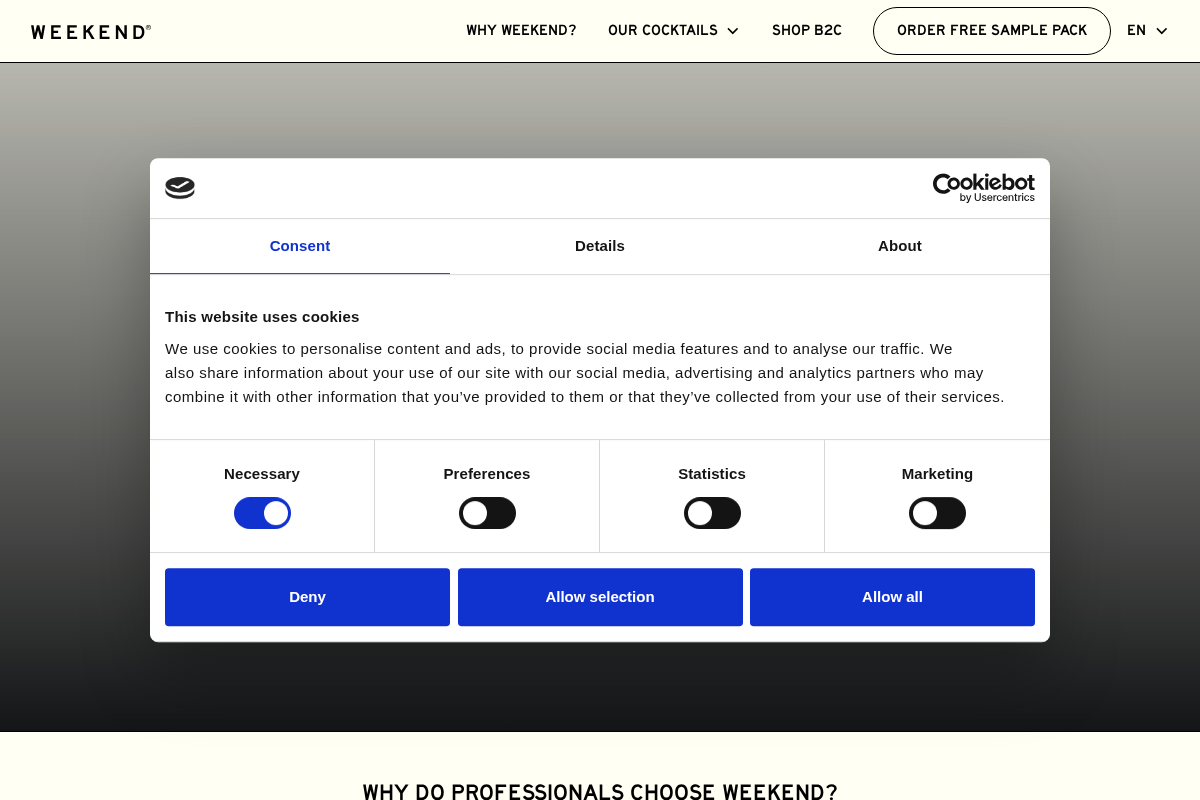Image resolution: width=1200 pixels, height=800 pixels.
Task: Open the About tab
Action: tap(900, 246)
